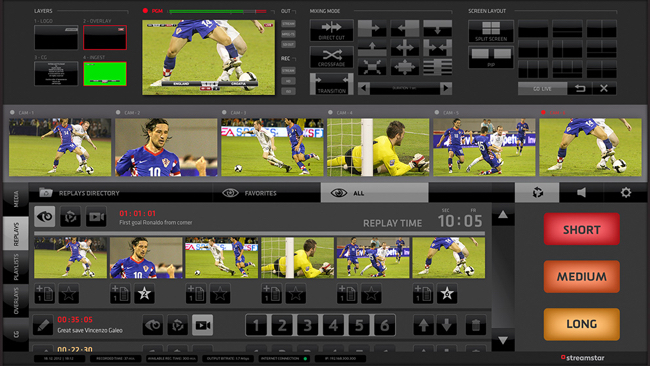Select camera 3 button in Great save row
This screenshot has height=366, width=650.
pos(308,325)
